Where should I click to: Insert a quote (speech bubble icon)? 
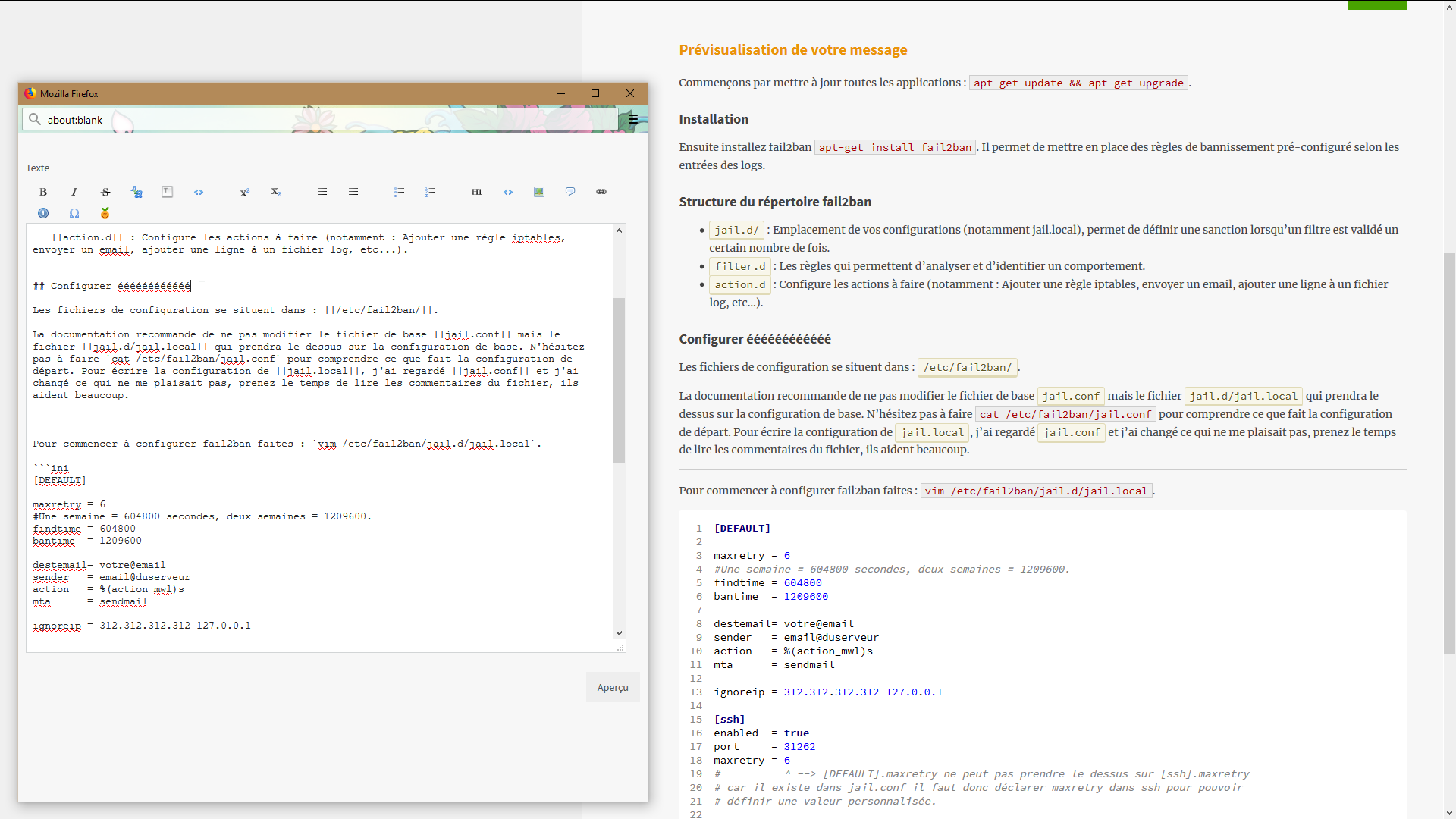(570, 192)
